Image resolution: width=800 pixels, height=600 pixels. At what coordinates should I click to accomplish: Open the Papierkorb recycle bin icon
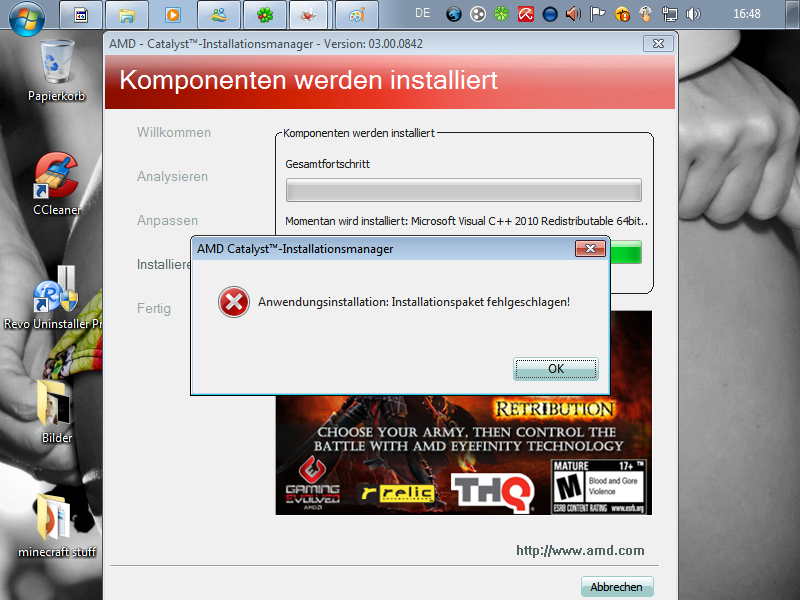point(57,71)
